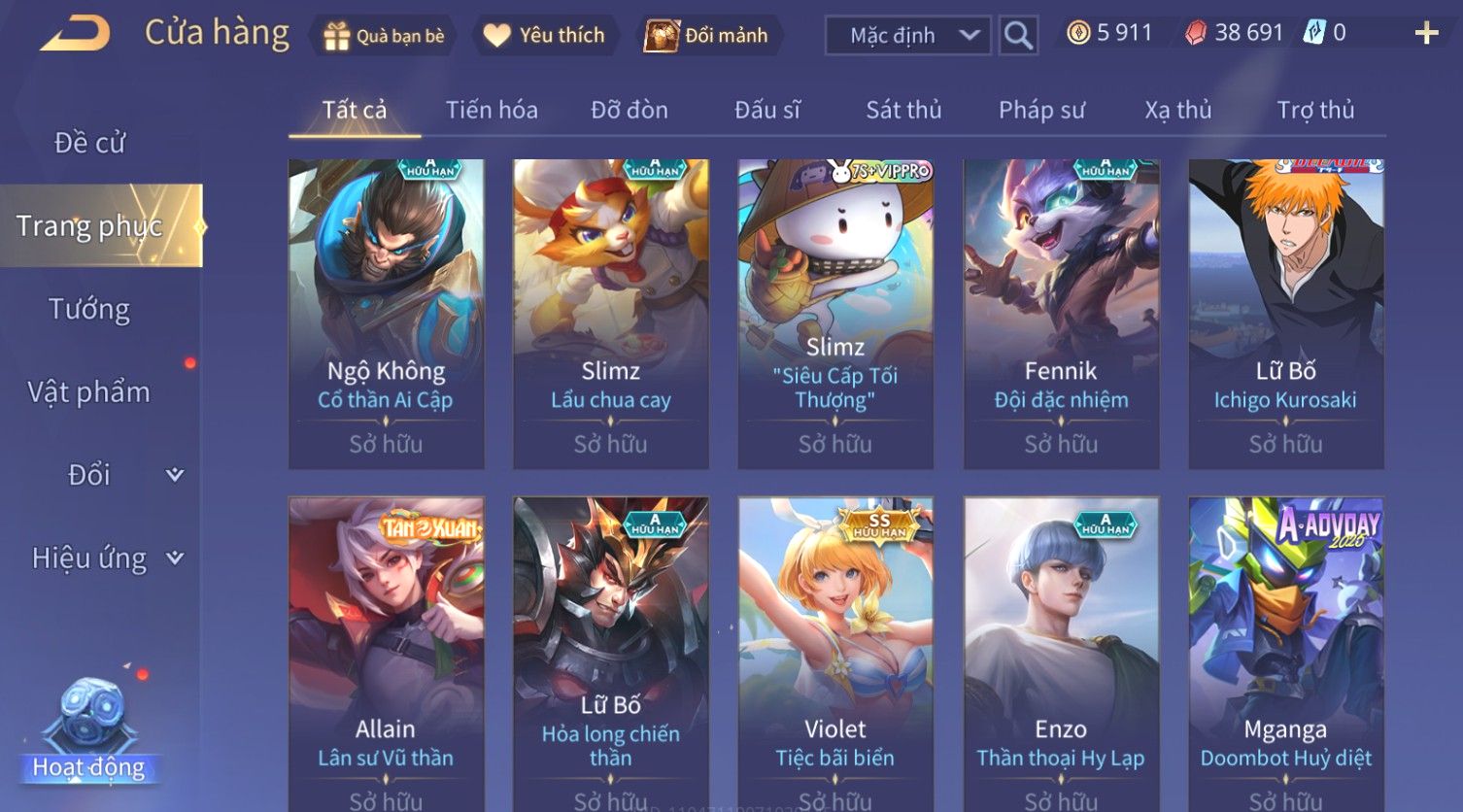
Task: Tap the red gem currency icon
Action: (x=1196, y=33)
